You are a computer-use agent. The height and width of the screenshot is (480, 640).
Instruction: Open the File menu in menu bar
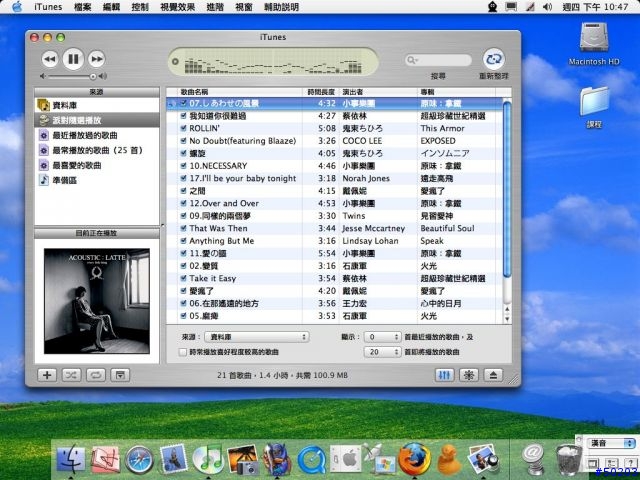tap(82, 7)
